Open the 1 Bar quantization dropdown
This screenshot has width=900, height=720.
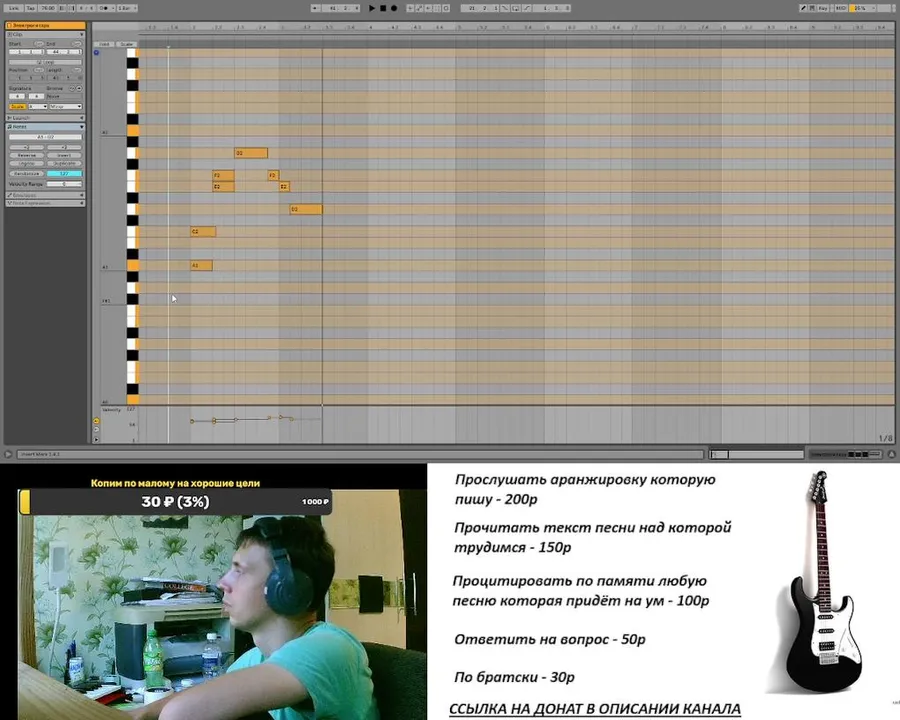(x=127, y=8)
